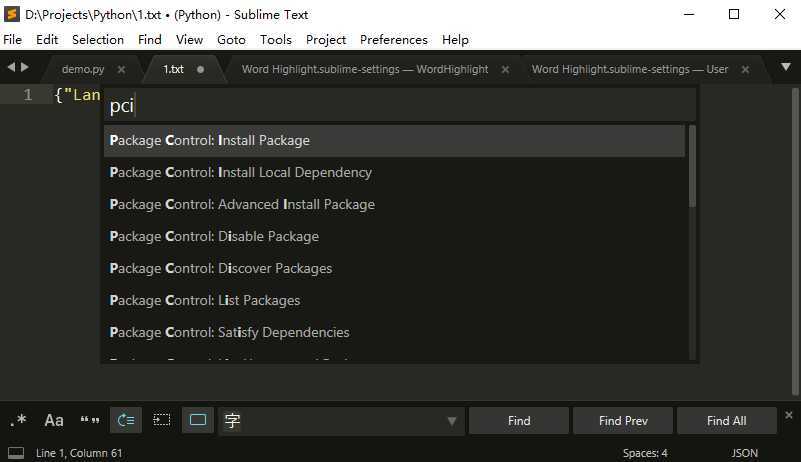Image resolution: width=801 pixels, height=462 pixels.
Task: Open the panel switcher icon in status bar
Action: pyautogui.click(x=16, y=453)
